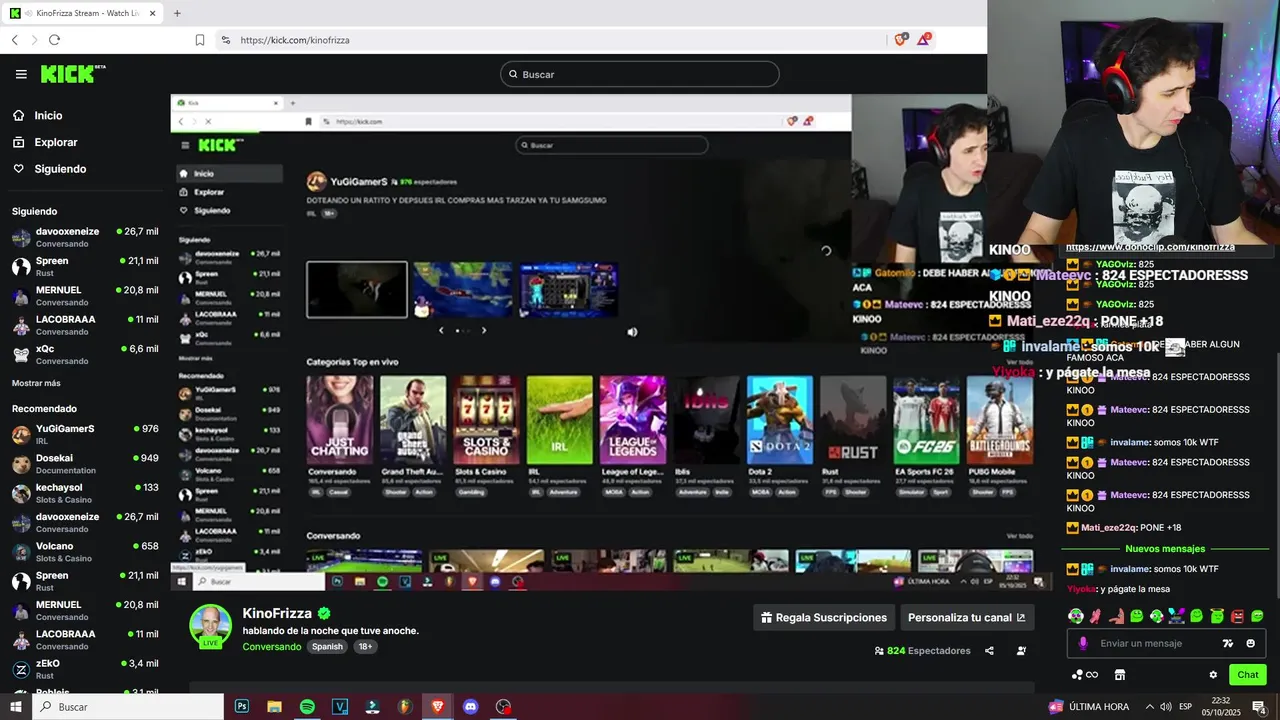
Task: Click the green KICK logo
Action: point(72,74)
